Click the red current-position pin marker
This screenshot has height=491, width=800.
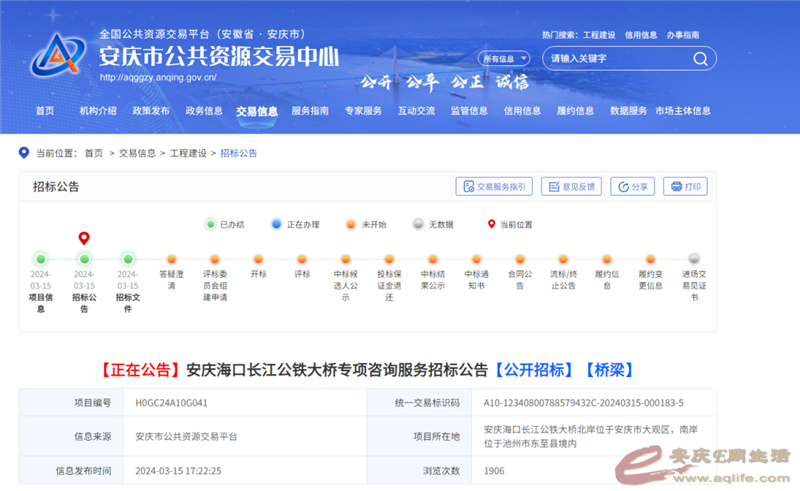(84, 239)
